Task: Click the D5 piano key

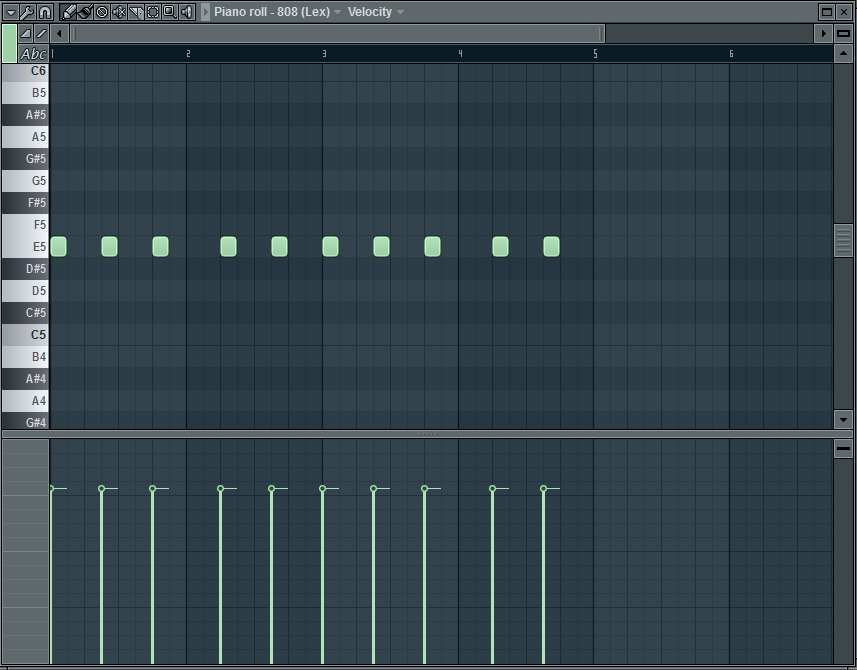Action: [25, 291]
